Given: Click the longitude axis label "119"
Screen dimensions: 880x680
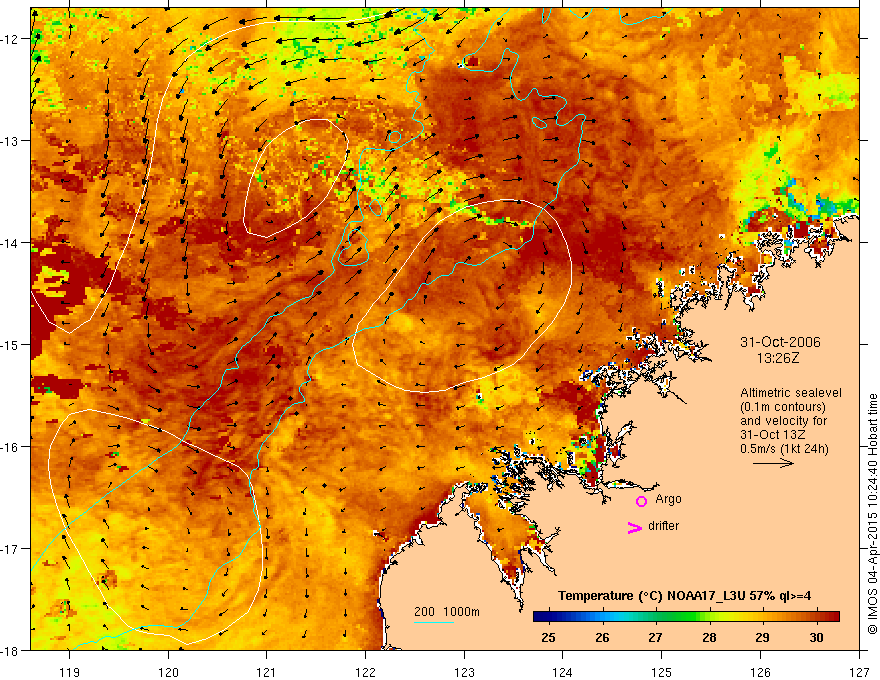Looking at the screenshot, I should (x=70, y=672).
